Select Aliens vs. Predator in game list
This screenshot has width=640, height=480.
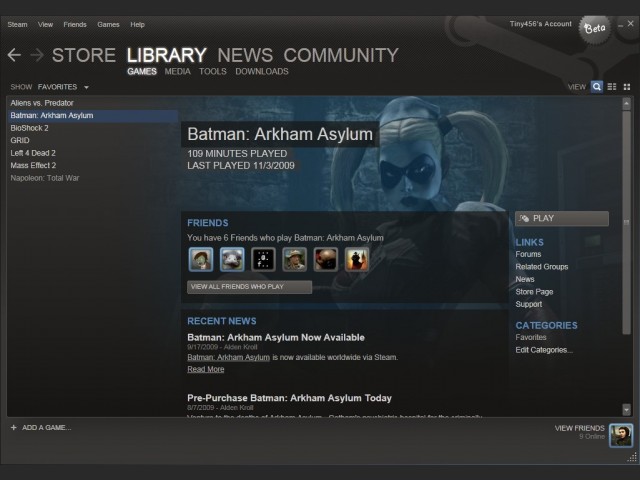pyautogui.click(x=93, y=103)
